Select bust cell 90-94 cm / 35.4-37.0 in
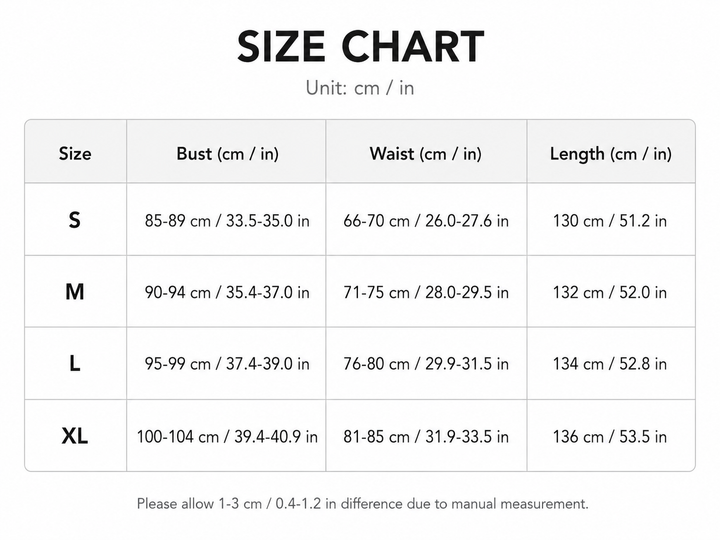Screen dimensions: 720x540 pos(227,292)
